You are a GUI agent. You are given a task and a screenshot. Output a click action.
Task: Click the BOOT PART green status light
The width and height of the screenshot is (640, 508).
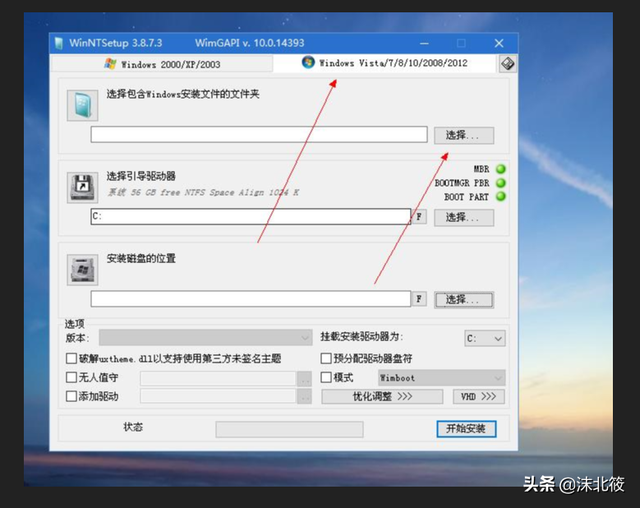coord(500,196)
